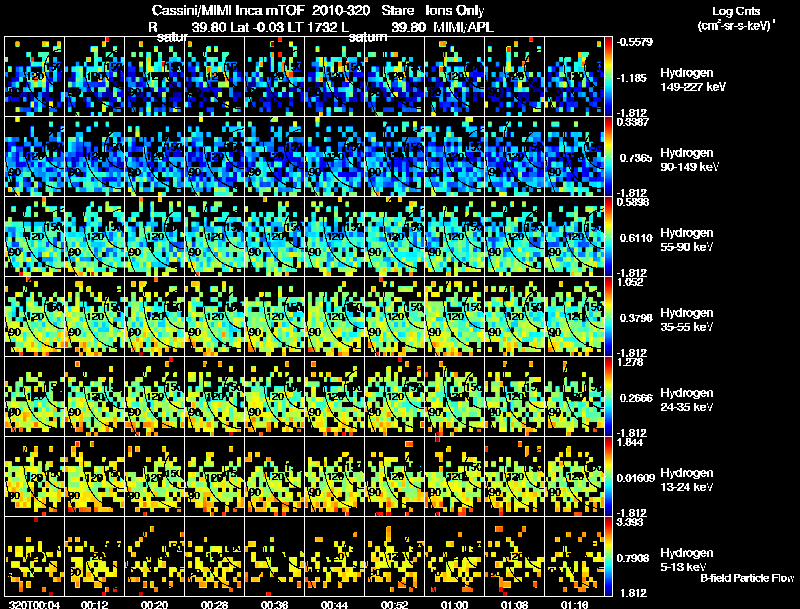Image resolution: width=800 pixels, height=609 pixels.
Task: Click the Hydrogen 13-24 keV color bar
Action: pyautogui.click(x=608, y=476)
